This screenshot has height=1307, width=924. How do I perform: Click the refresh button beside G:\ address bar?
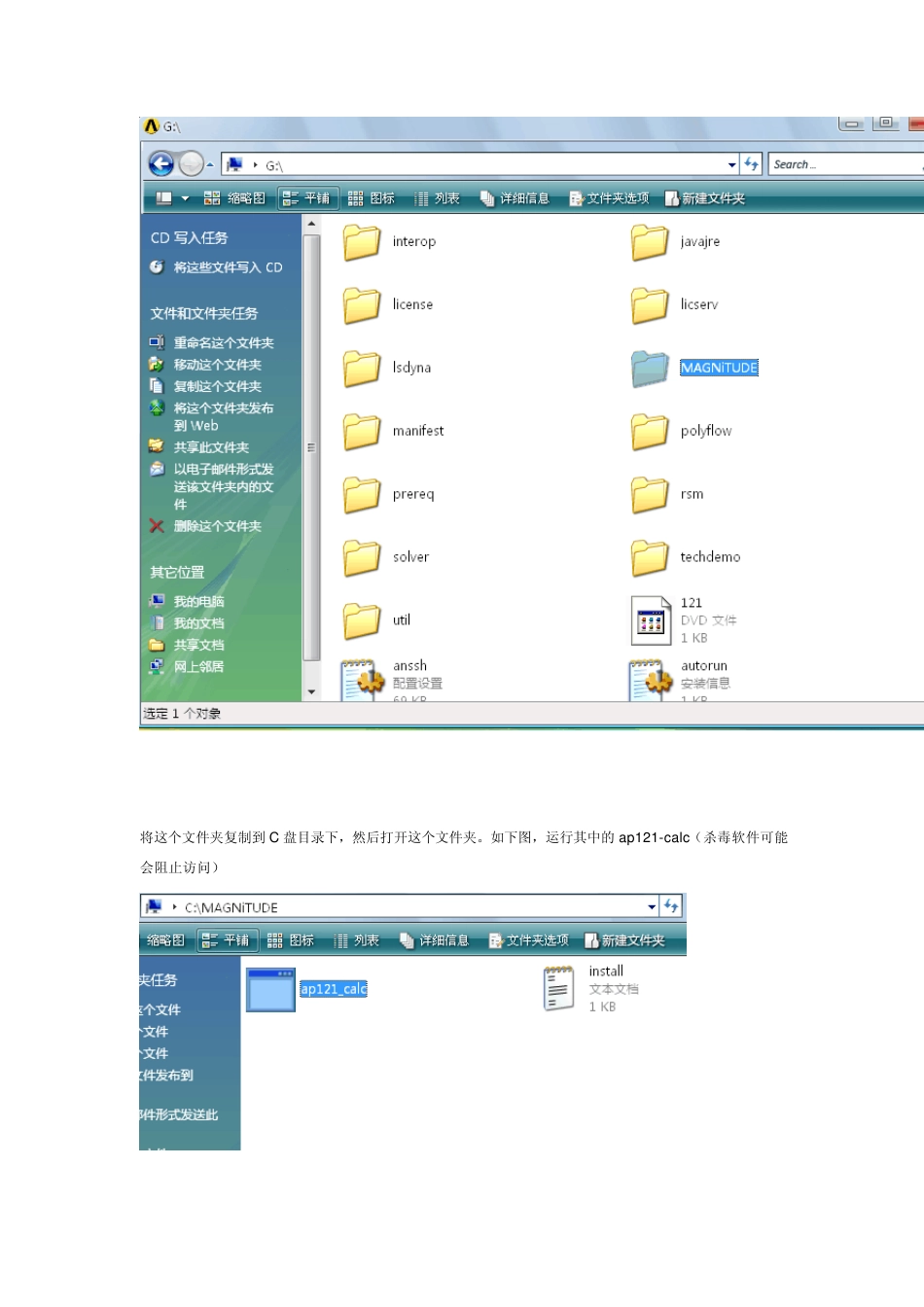751,164
